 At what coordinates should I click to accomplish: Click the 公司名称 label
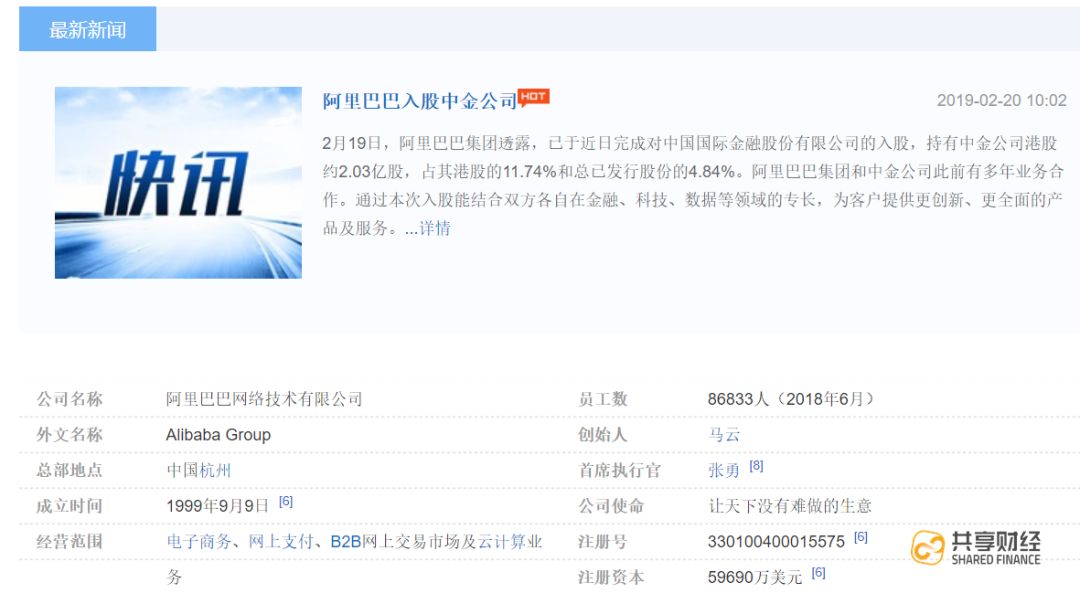(70, 399)
